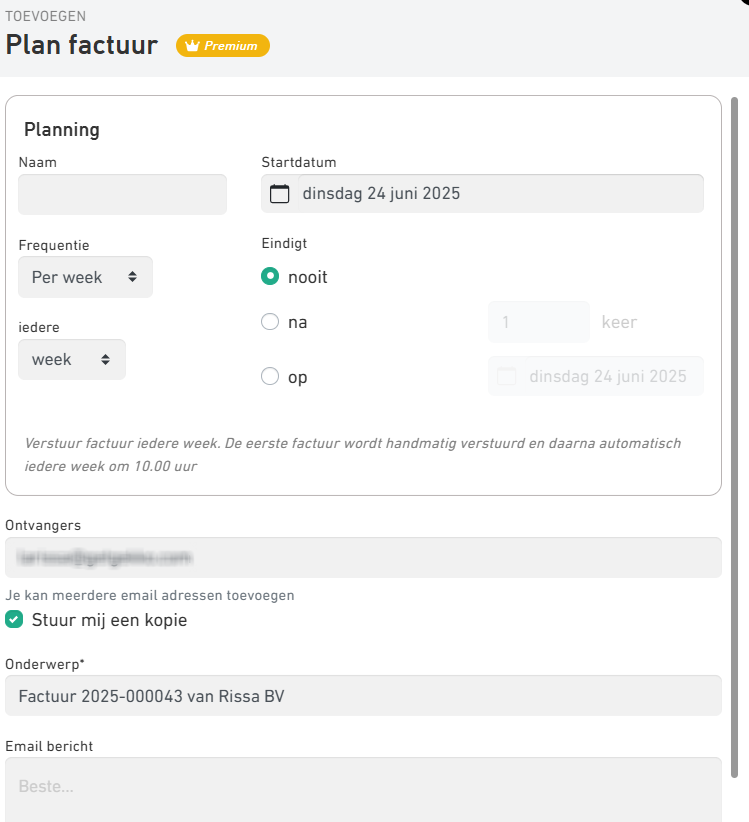Click the Ontvangers email field
Image resolution: width=749 pixels, height=822 pixels.
(363, 557)
